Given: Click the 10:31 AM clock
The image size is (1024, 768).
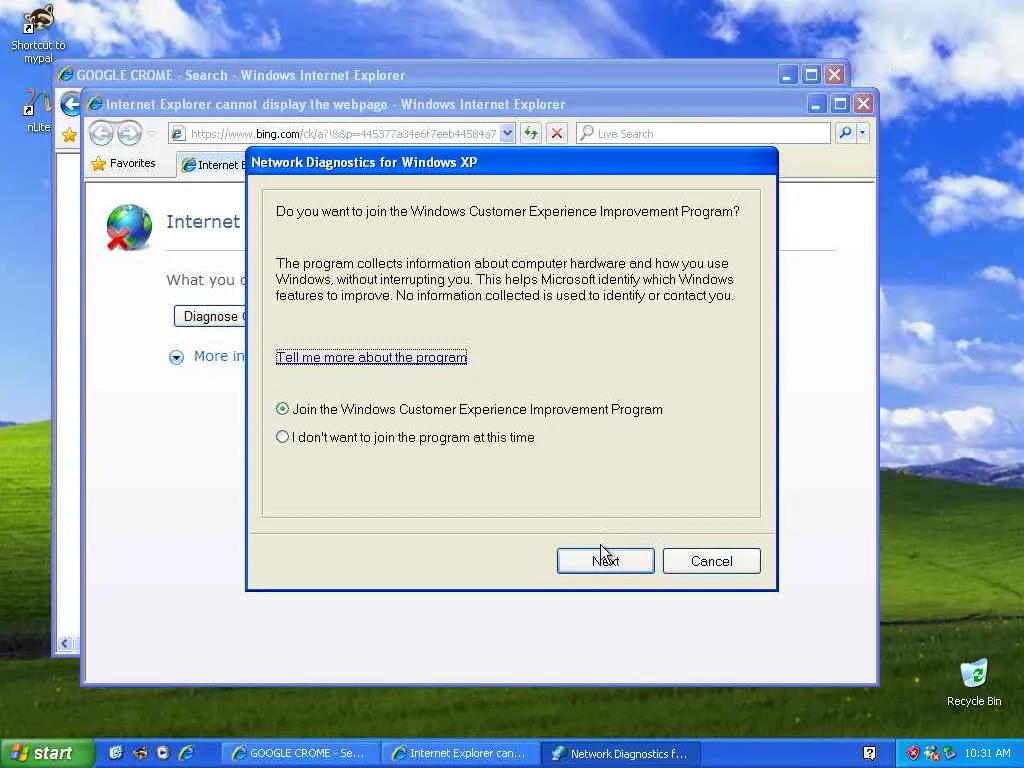Looking at the screenshot, I should (x=987, y=753).
